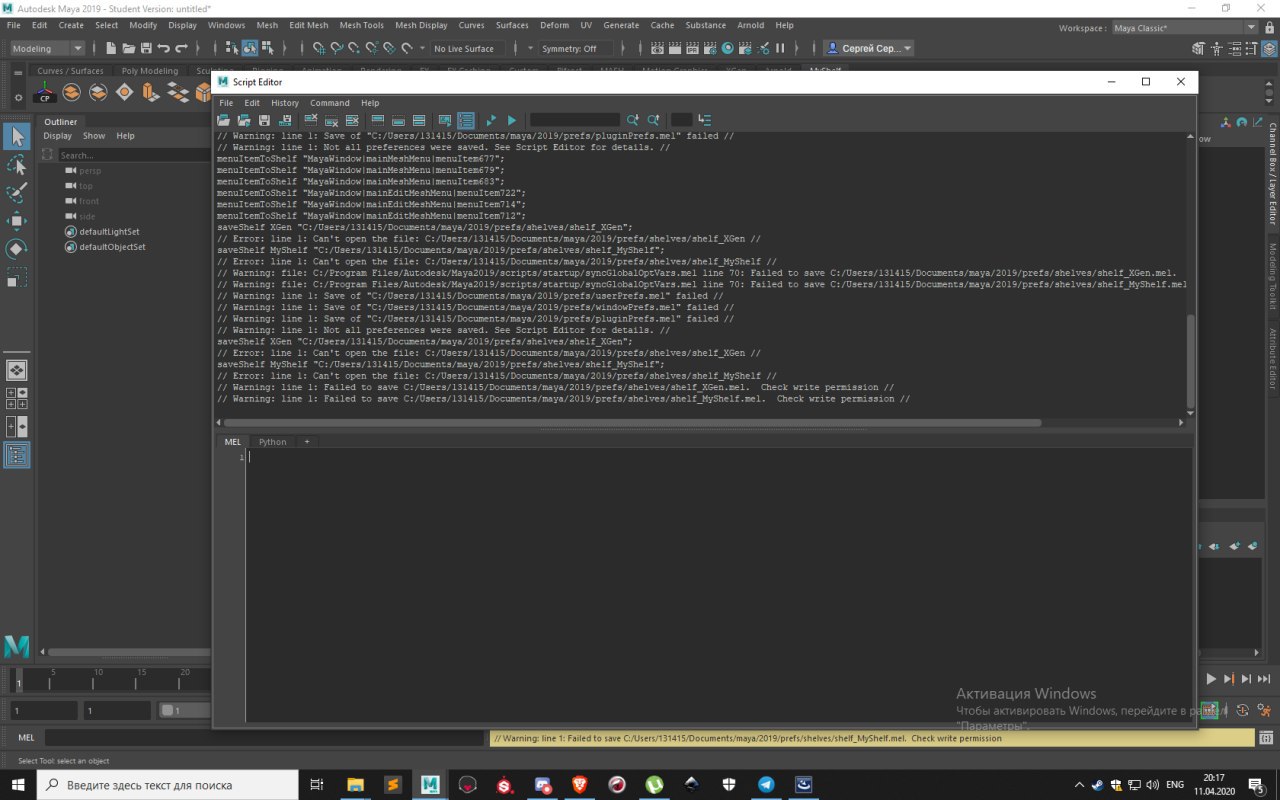1280x800 pixels.
Task: Click Show Both panes icon
Action: point(419,120)
